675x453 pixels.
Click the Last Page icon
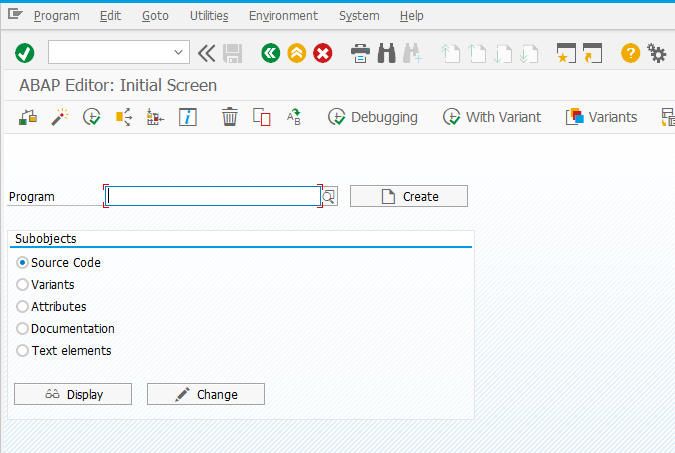529,54
